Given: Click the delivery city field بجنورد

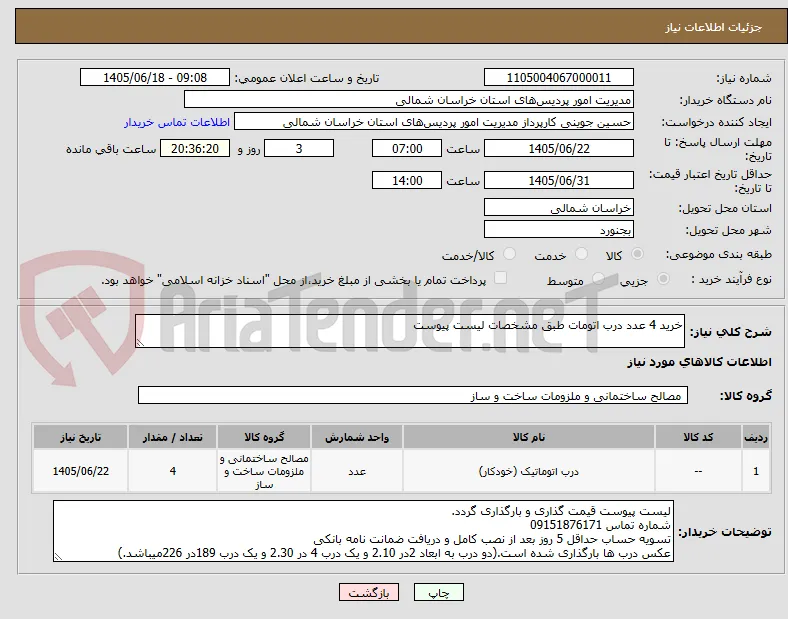Looking at the screenshot, I should pyautogui.click(x=558, y=230).
